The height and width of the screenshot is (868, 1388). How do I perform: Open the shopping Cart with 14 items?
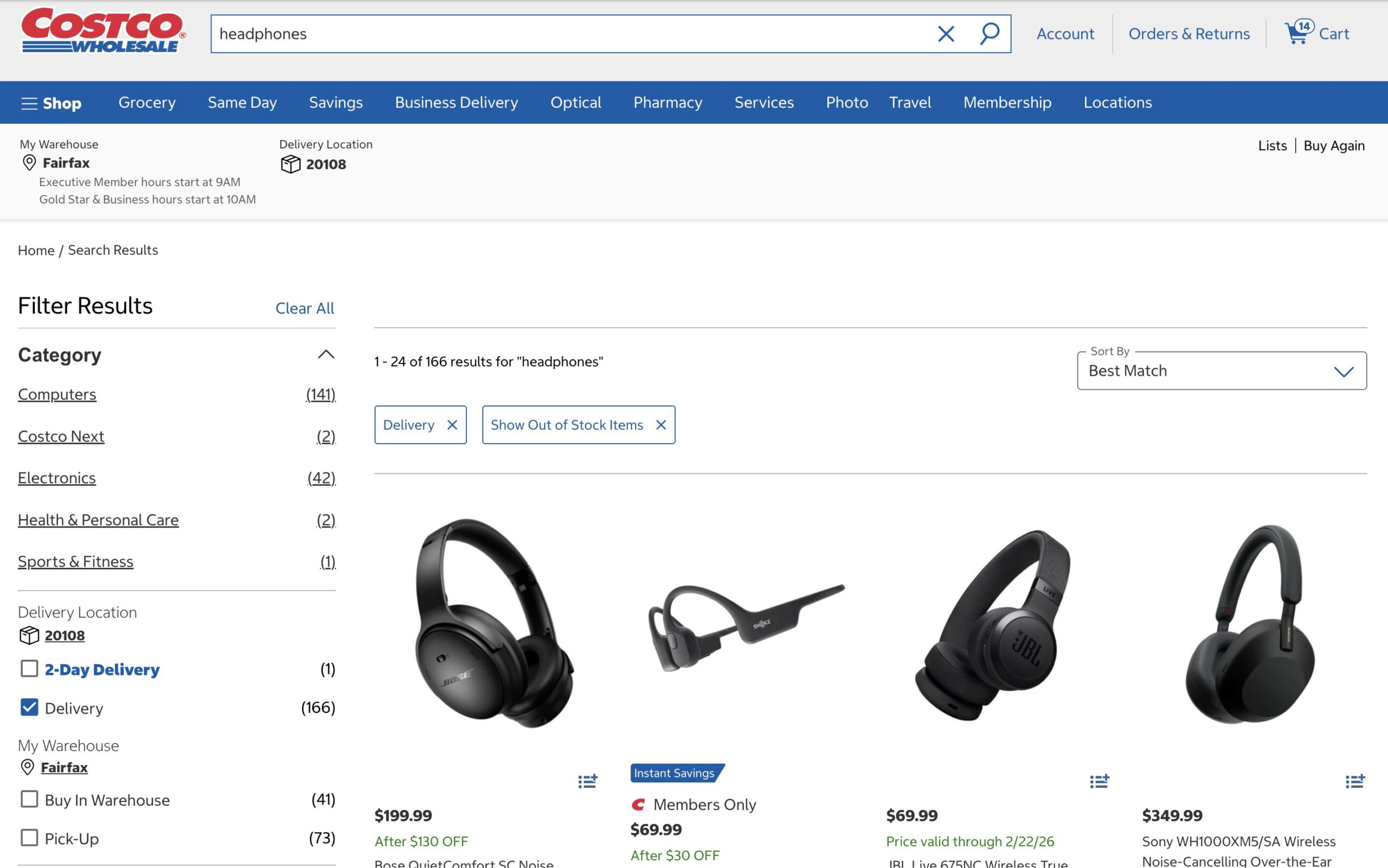[x=1316, y=33]
